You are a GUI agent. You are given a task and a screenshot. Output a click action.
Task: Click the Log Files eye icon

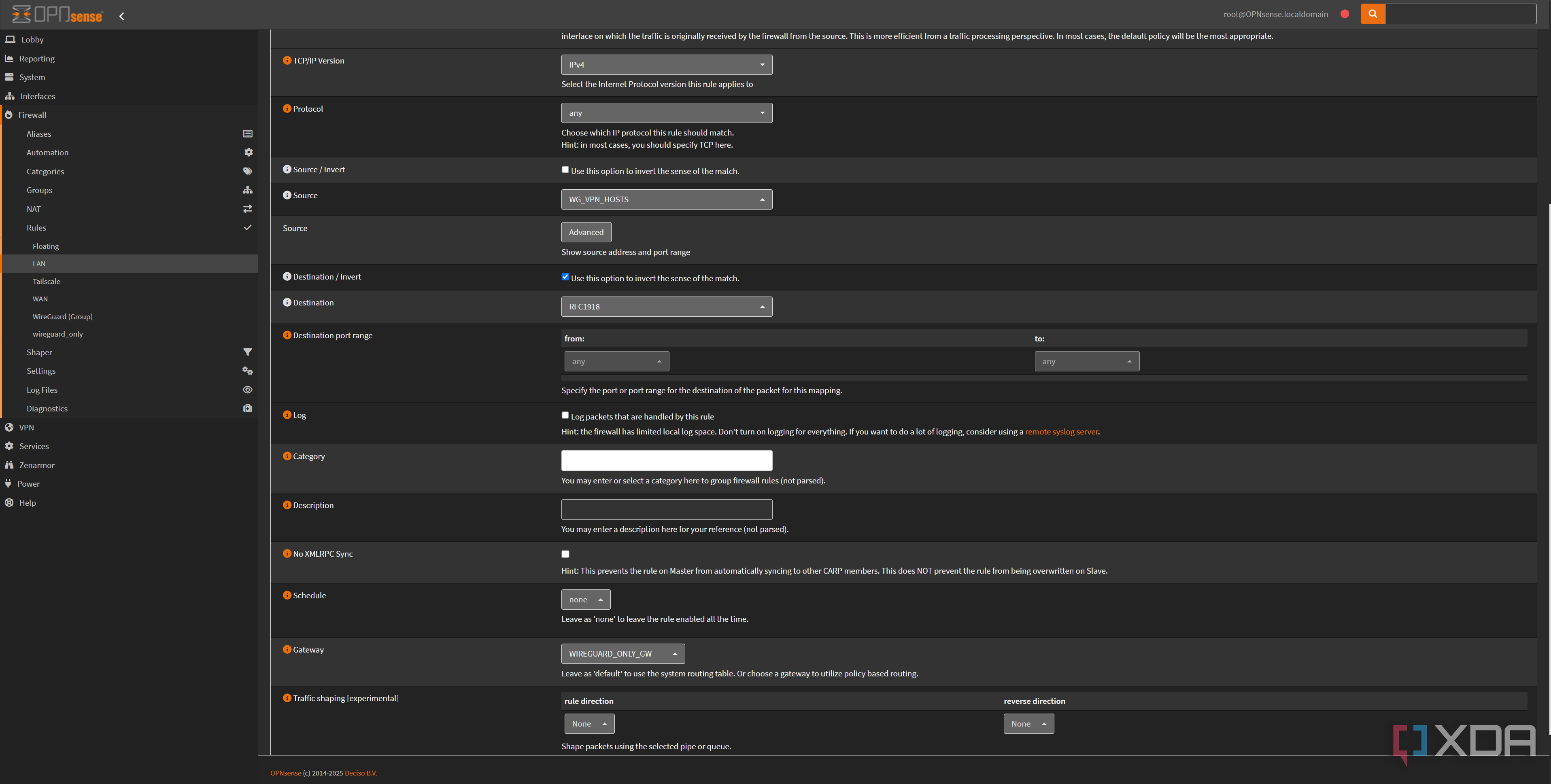click(247, 389)
